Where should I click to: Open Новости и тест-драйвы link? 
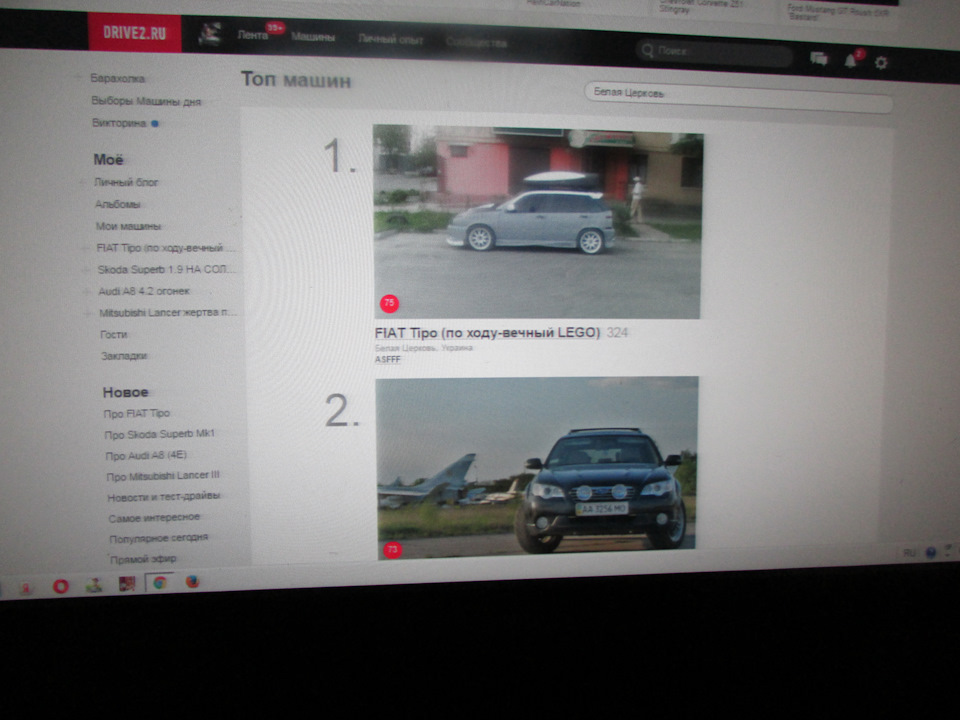click(x=164, y=497)
